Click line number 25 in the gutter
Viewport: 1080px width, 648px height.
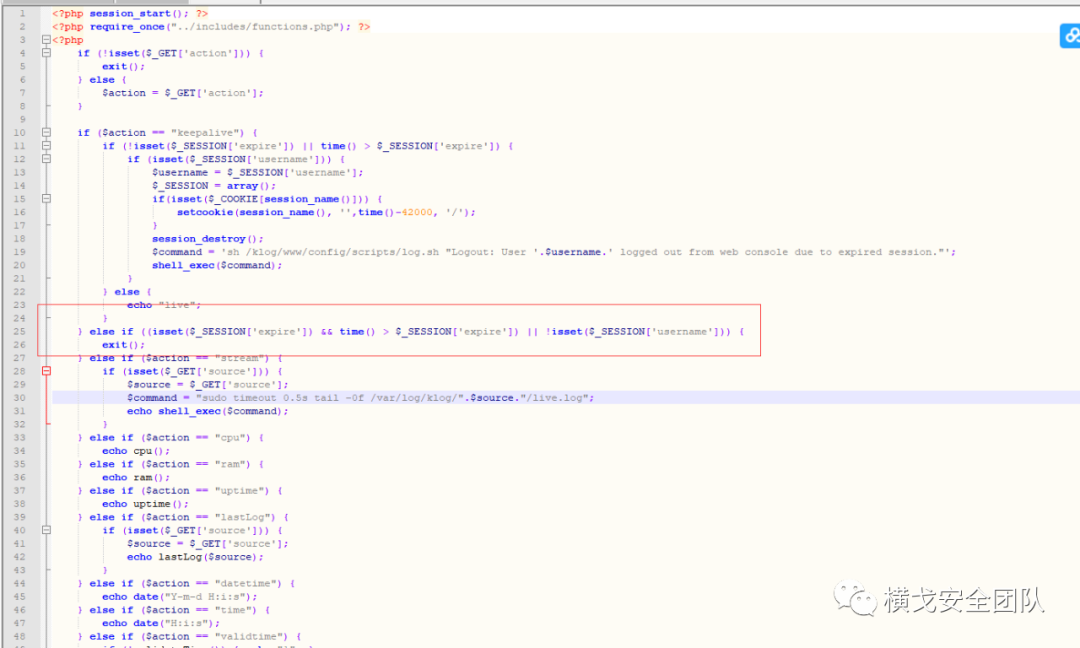click(x=19, y=331)
